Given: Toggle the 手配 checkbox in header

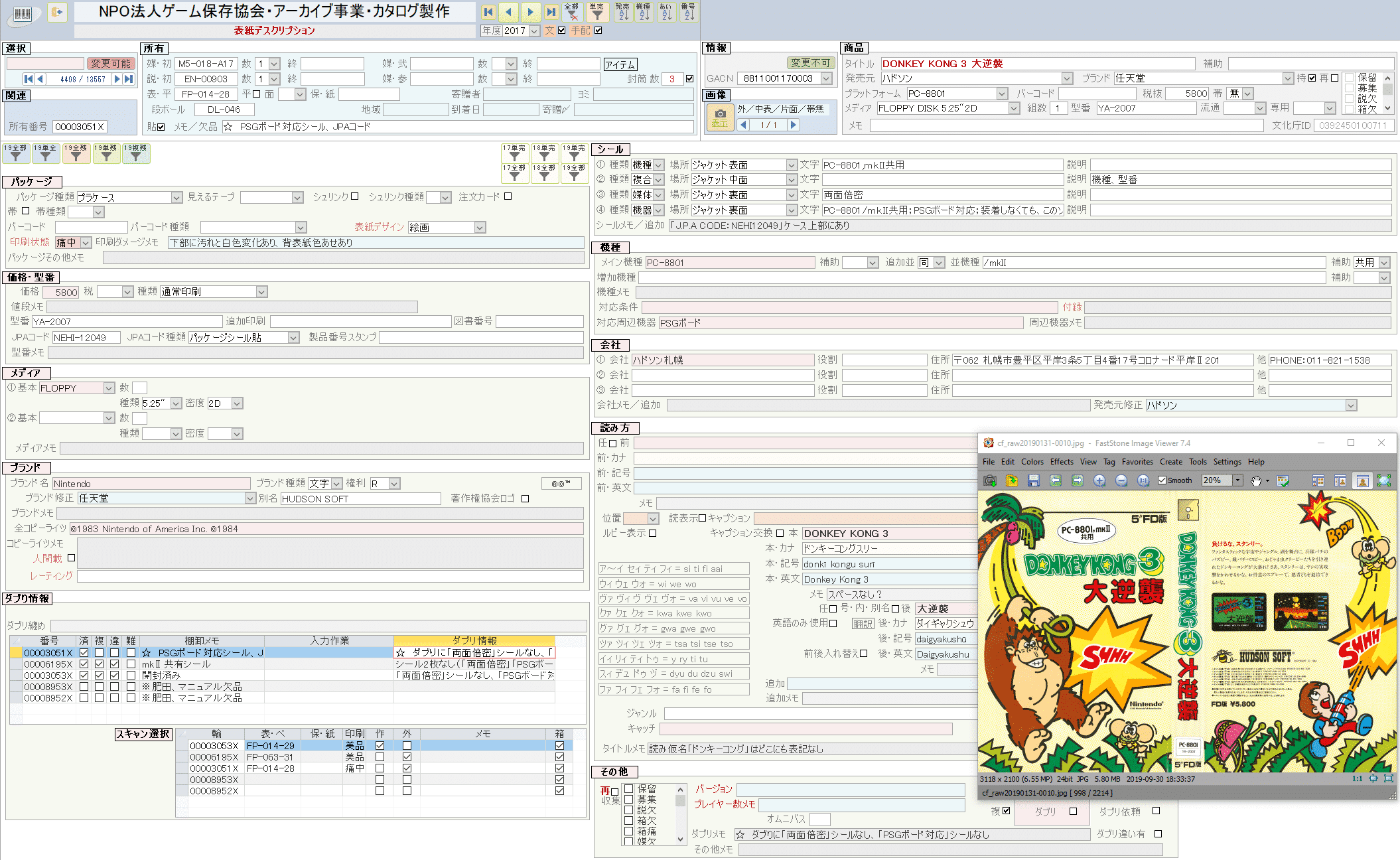Looking at the screenshot, I should tap(598, 31).
